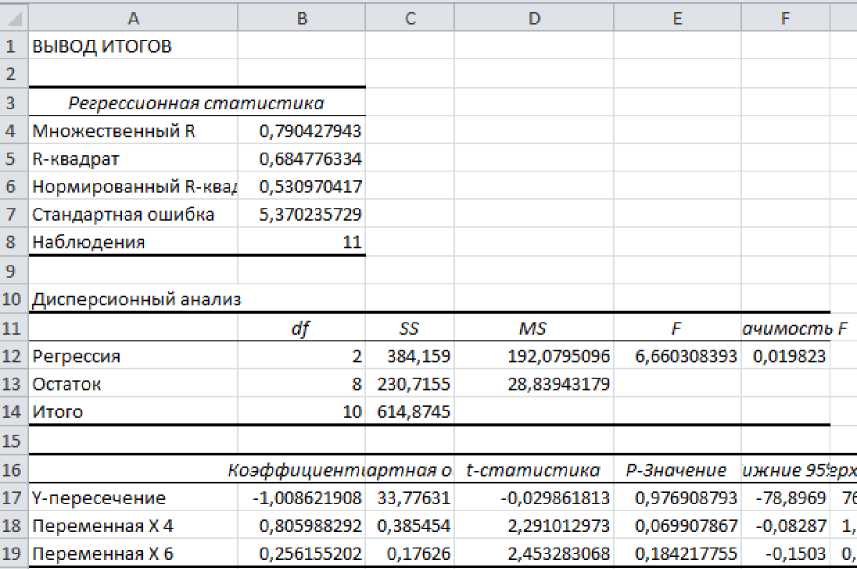Image resolution: width=857 pixels, height=569 pixels.
Task: Click the select-all corner of the sheet
Action: click(x=13, y=16)
